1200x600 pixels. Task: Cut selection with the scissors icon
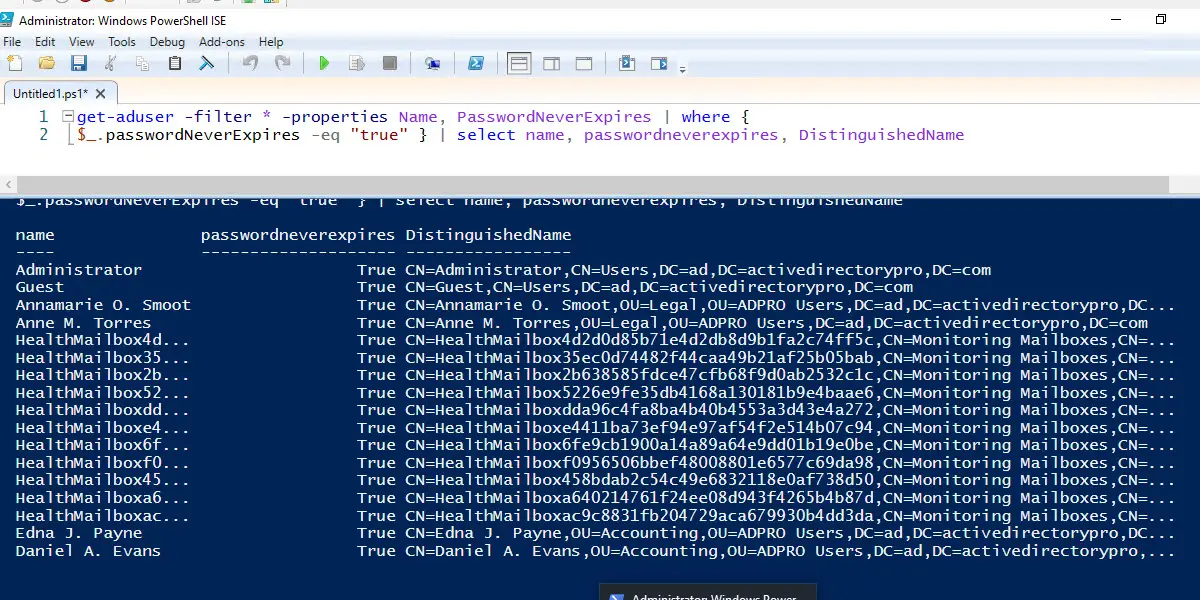coord(111,63)
